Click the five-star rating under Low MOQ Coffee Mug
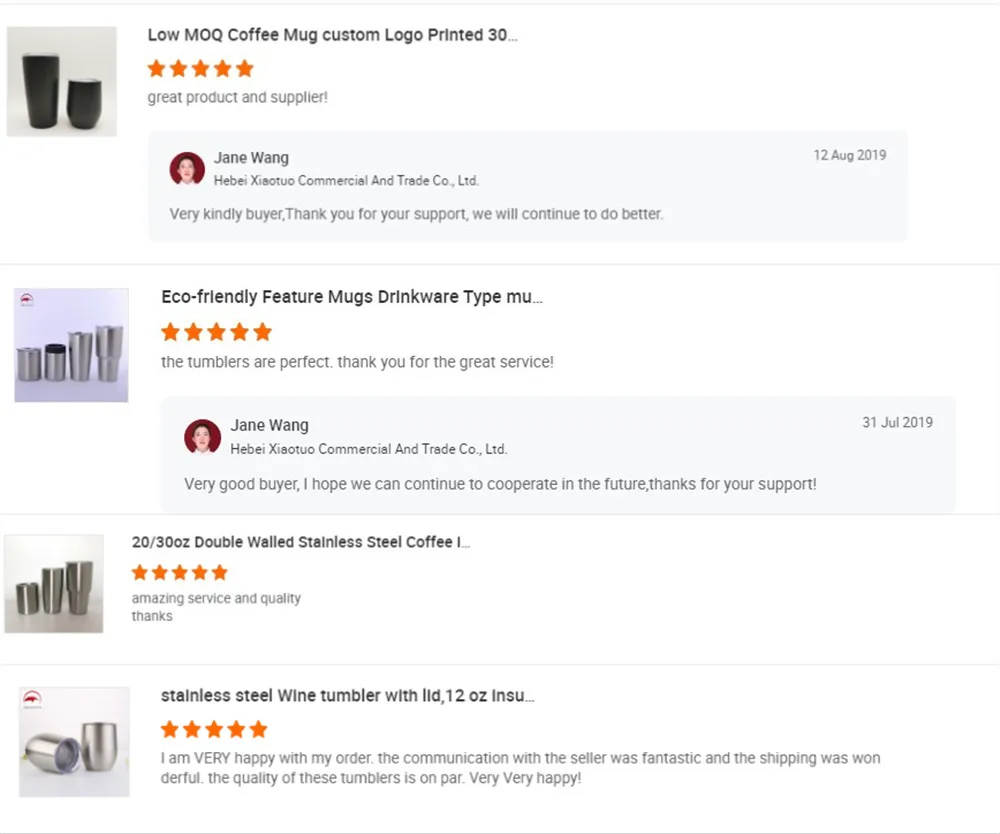1000x834 pixels. click(200, 69)
